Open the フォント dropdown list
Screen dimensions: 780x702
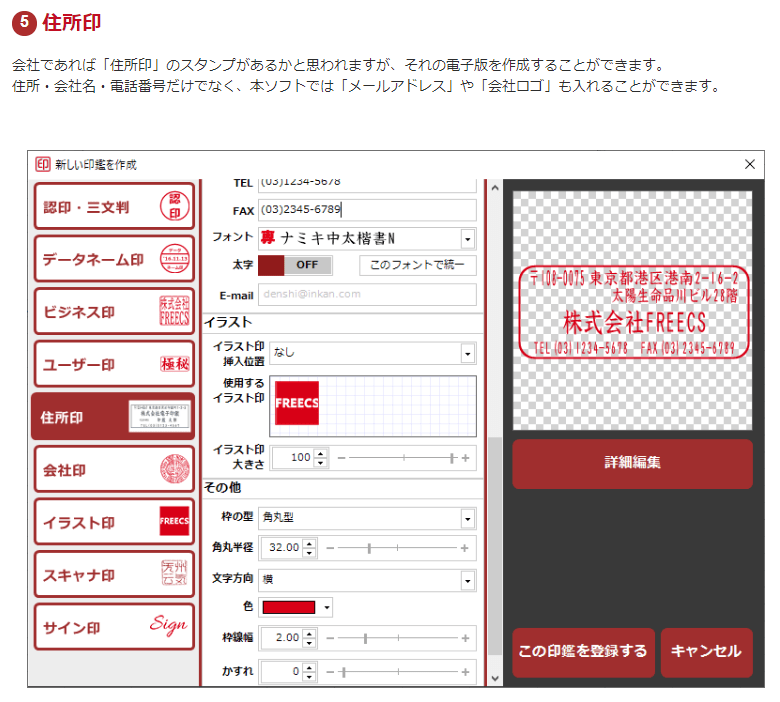(467, 238)
